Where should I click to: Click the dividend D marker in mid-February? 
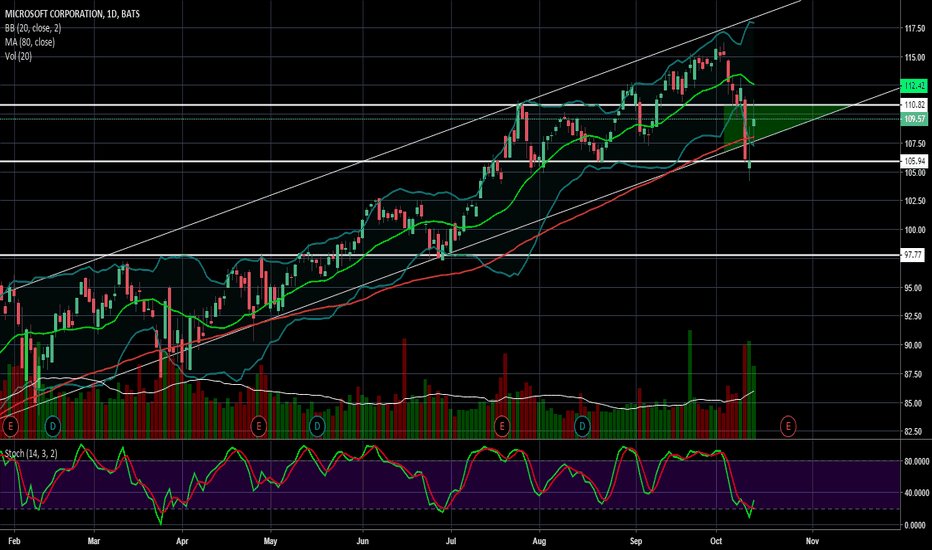pos(53,426)
